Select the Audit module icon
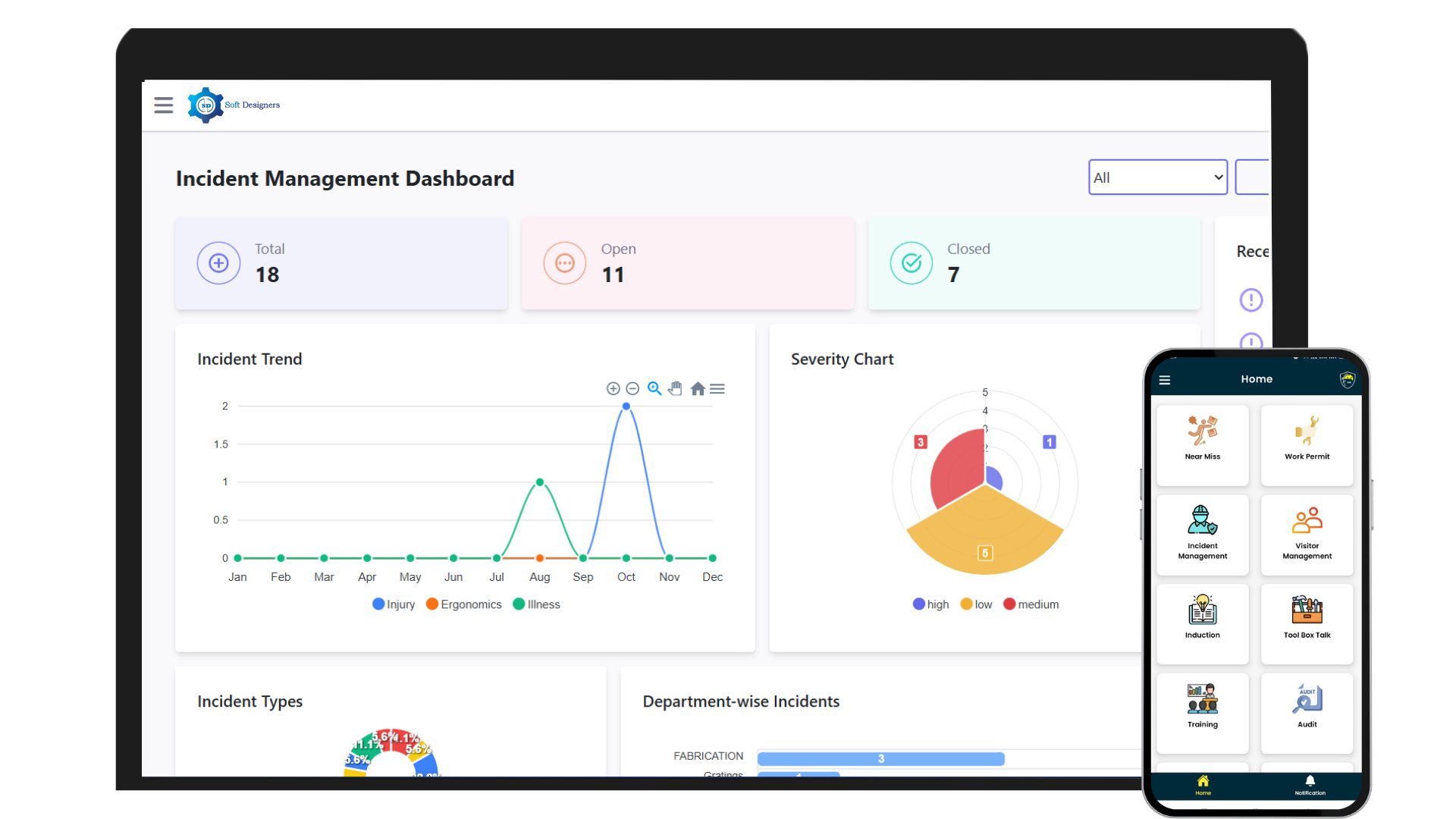This screenshot has height=819, width=1456. 1307,711
